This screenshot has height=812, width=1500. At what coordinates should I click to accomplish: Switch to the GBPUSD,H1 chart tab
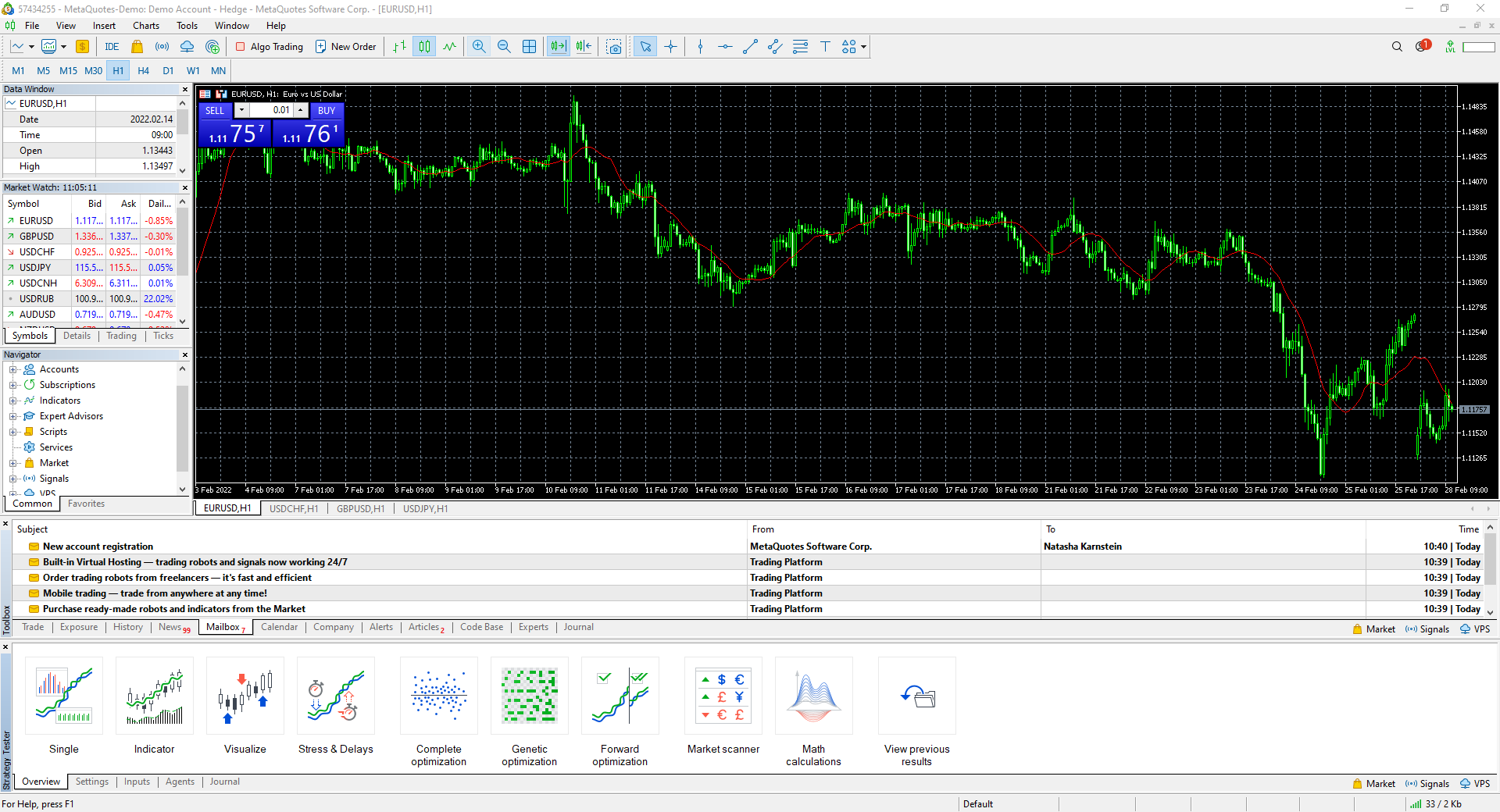(x=360, y=508)
